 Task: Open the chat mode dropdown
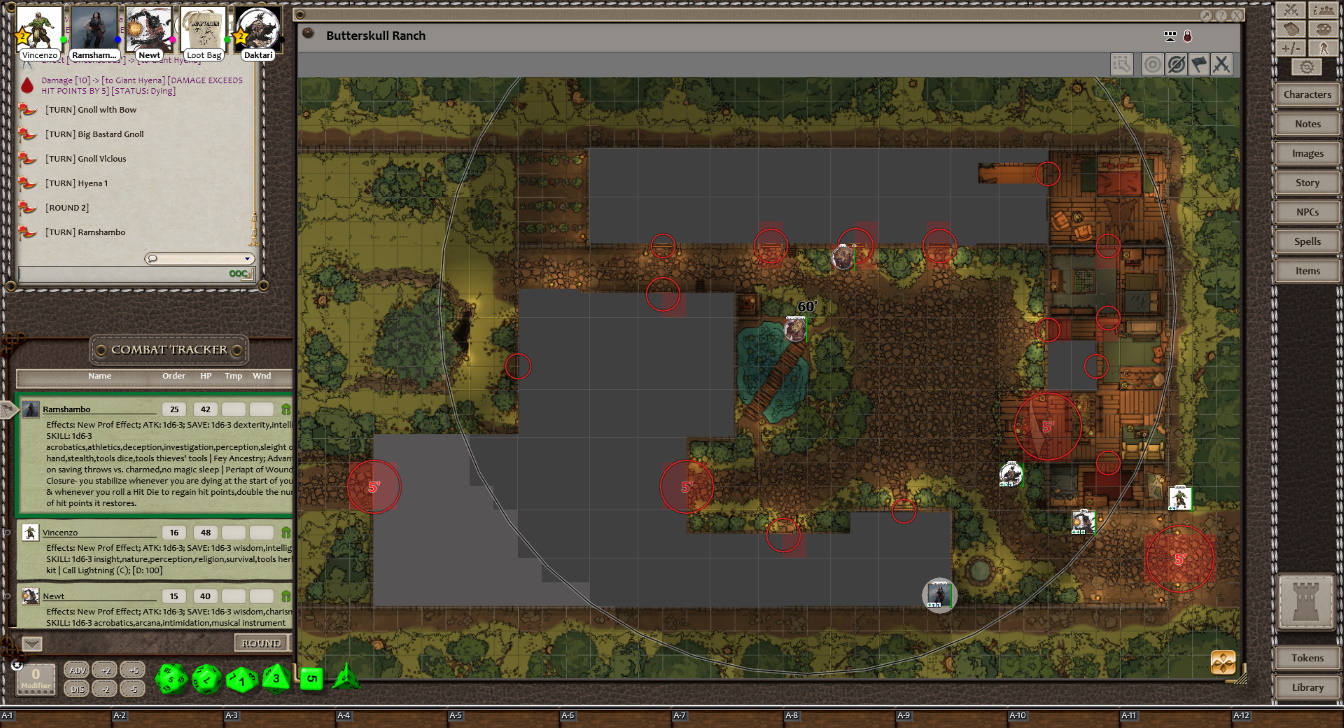tap(199, 258)
